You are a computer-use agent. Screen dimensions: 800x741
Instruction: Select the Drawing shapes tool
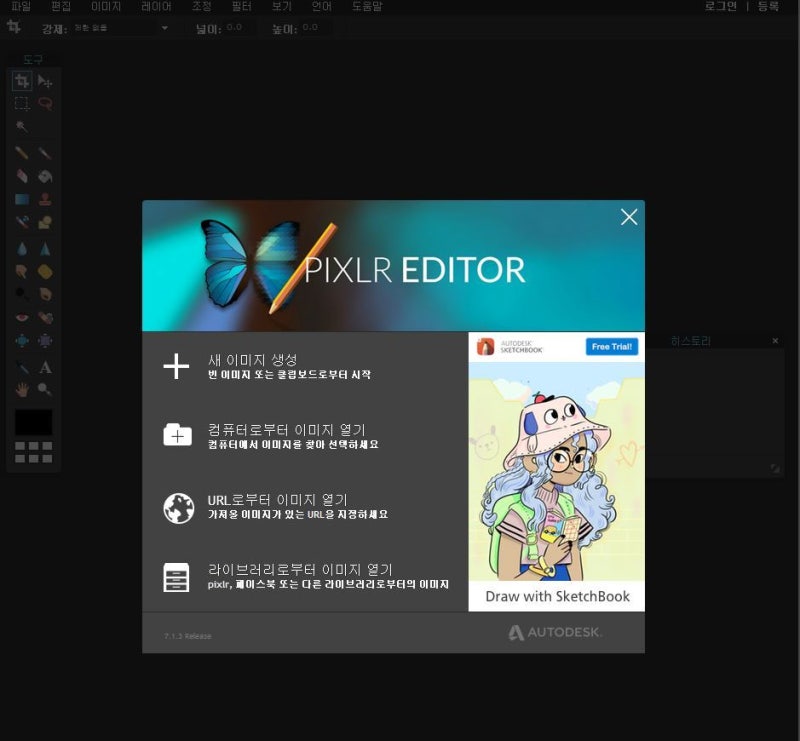[45, 222]
